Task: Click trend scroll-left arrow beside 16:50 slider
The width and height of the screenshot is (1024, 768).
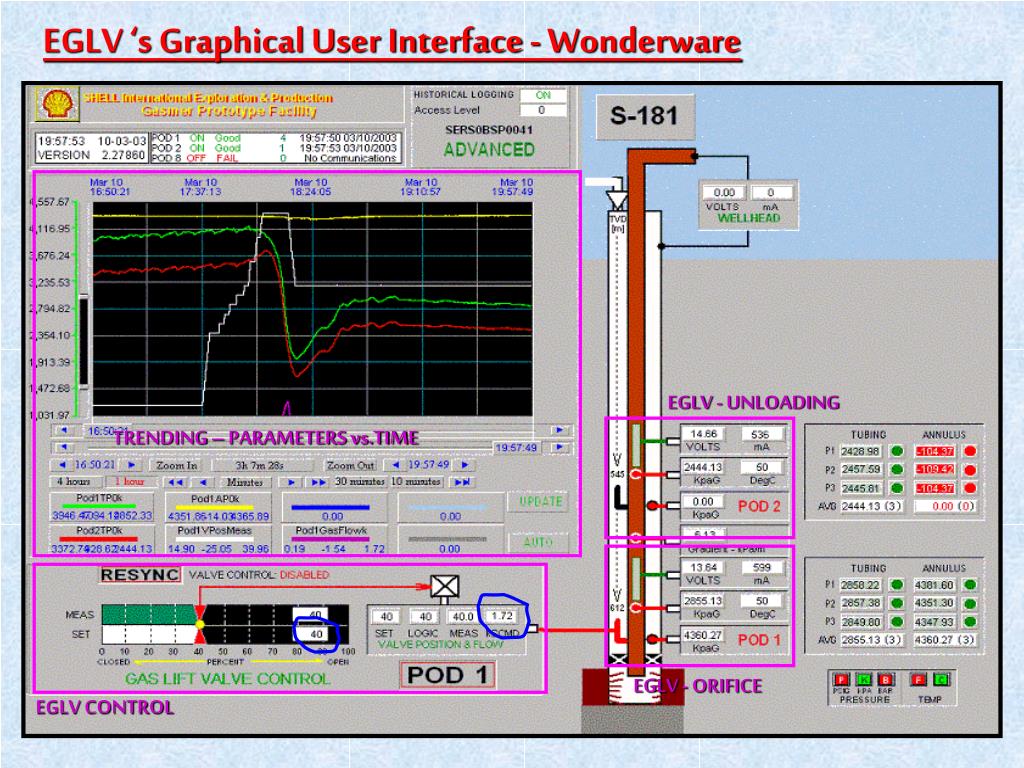Action: pyautogui.click(x=63, y=430)
